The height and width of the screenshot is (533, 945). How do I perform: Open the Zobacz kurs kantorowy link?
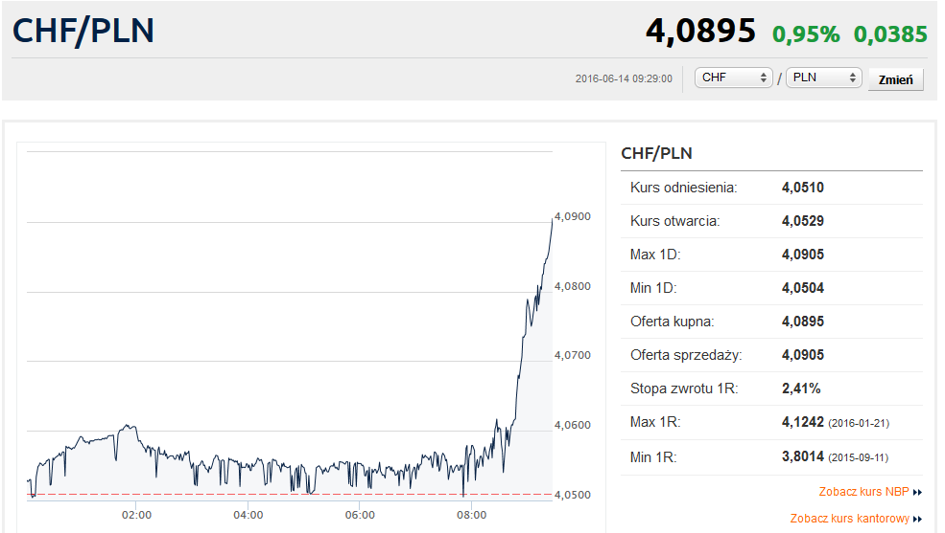point(850,519)
